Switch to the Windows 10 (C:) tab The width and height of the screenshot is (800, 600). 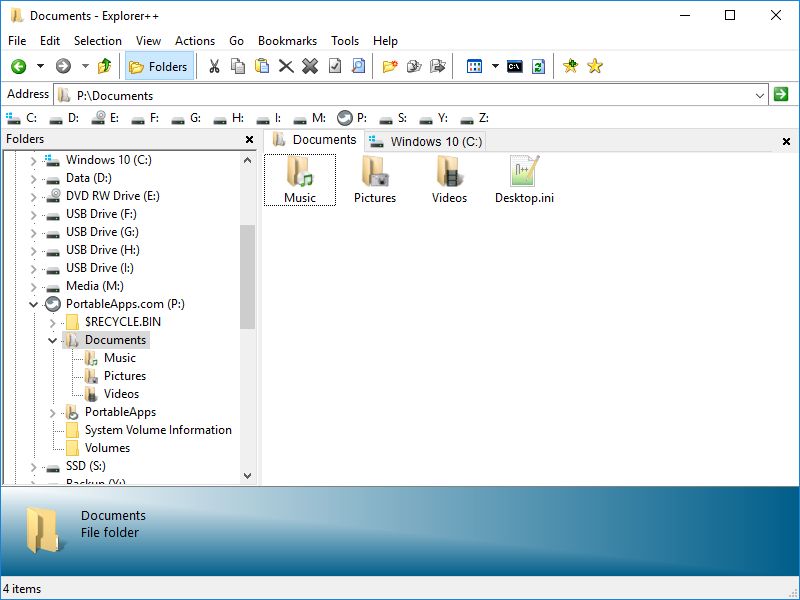(423, 140)
